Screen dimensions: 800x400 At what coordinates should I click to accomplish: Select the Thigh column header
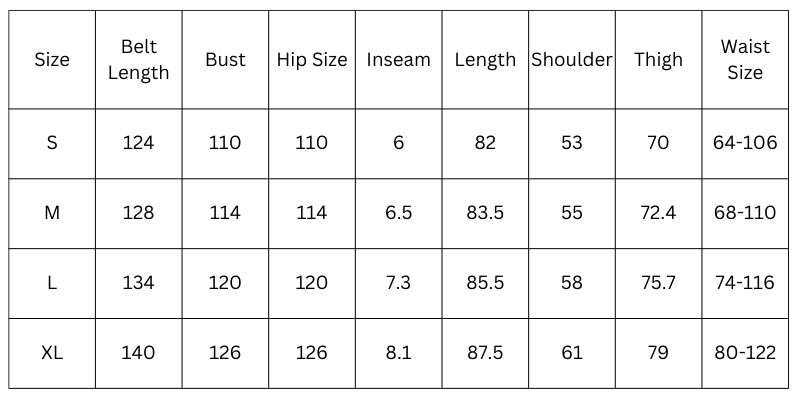(x=658, y=60)
